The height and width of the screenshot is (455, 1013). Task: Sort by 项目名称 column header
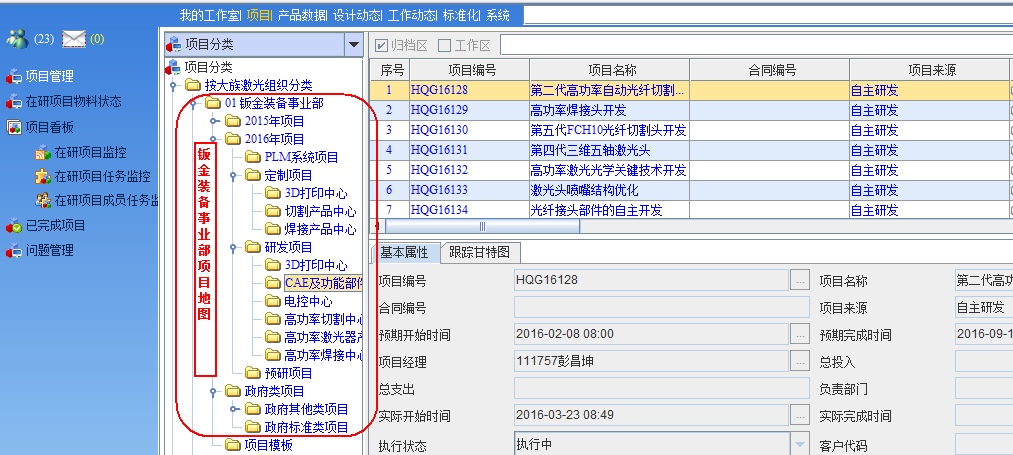click(x=609, y=70)
